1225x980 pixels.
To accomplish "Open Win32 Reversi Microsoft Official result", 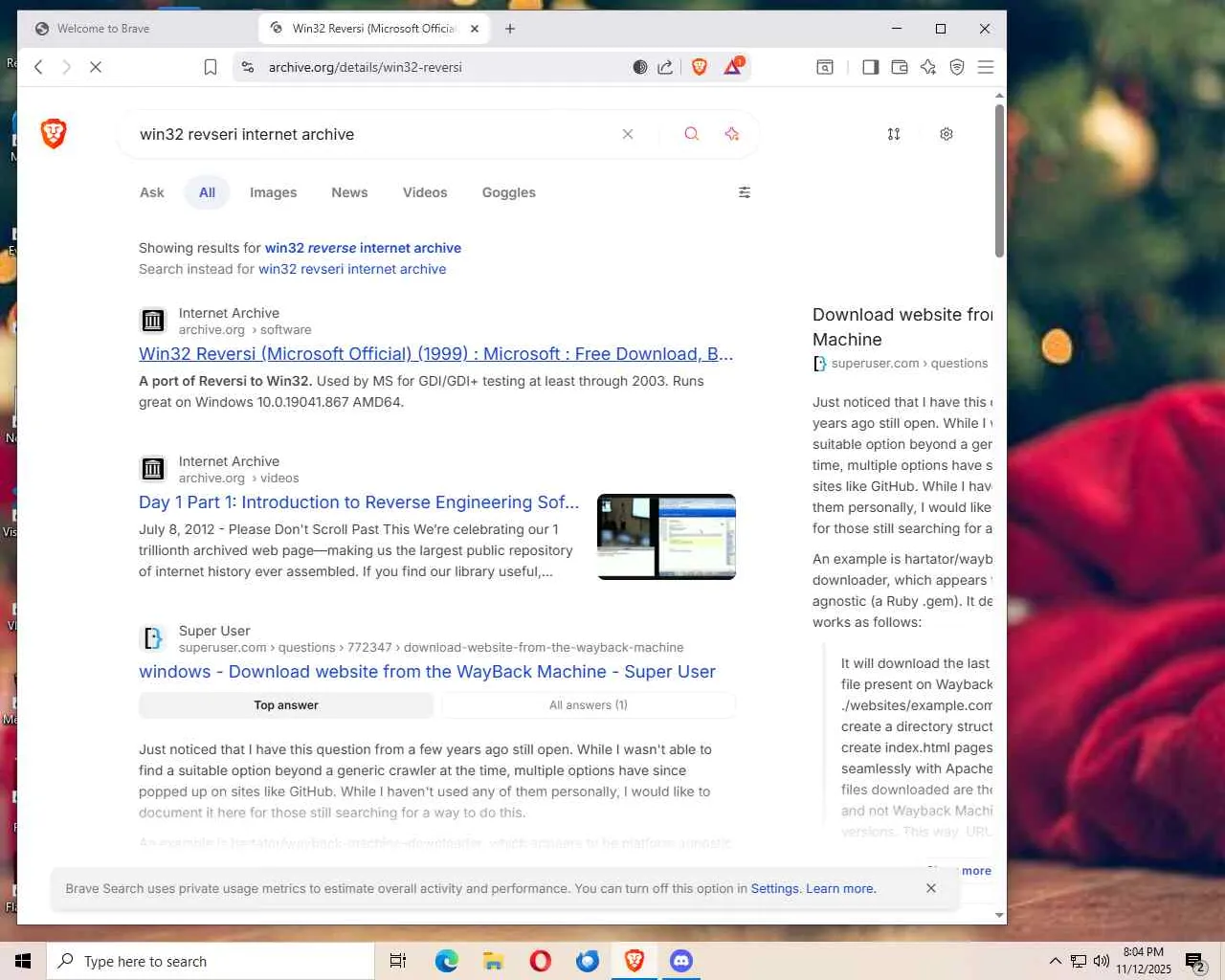I will pyautogui.click(x=436, y=354).
